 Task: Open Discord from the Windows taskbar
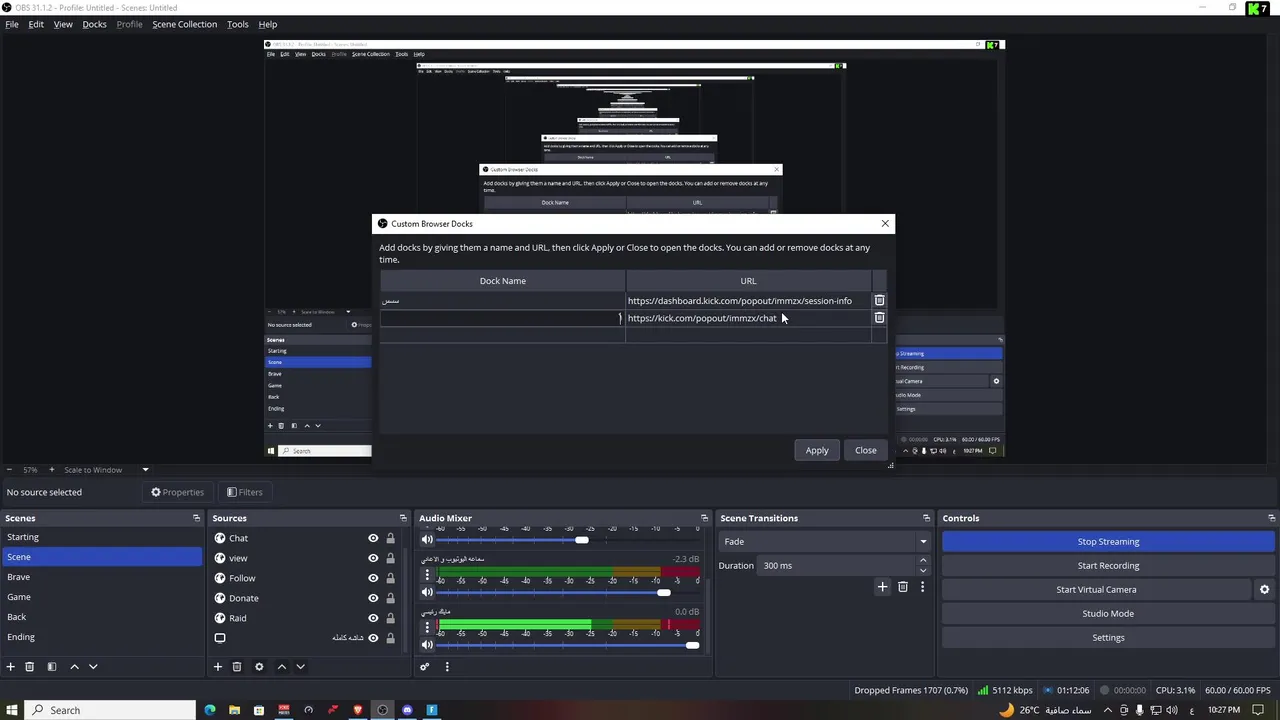(407, 710)
